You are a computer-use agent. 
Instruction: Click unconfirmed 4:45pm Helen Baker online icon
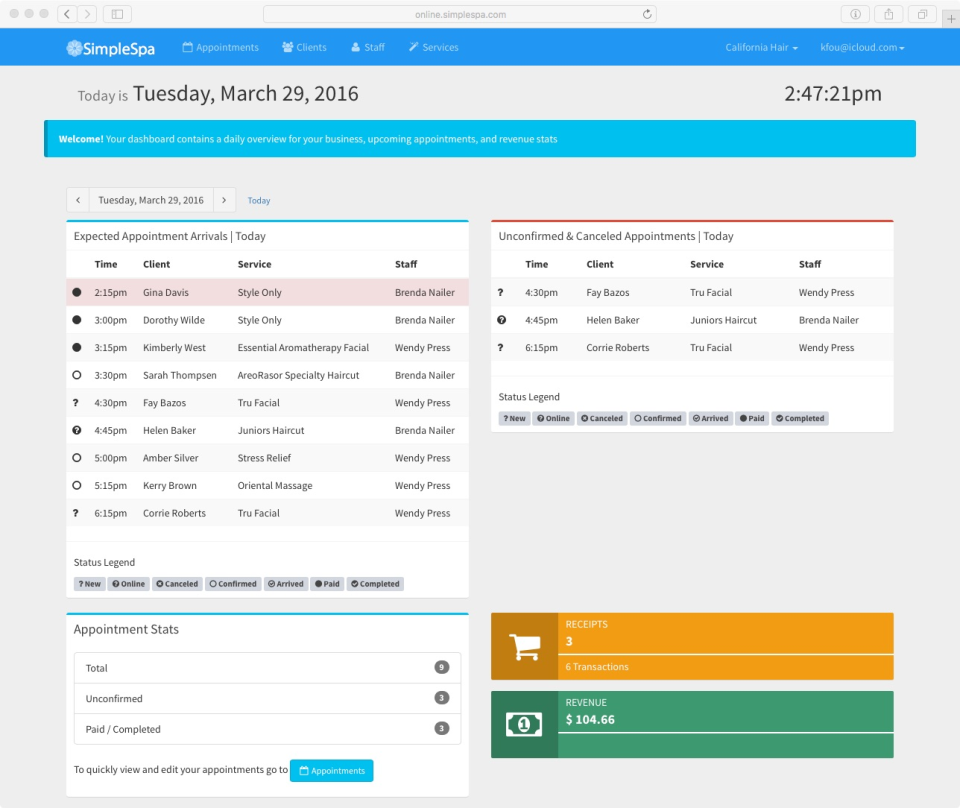[x=501, y=320]
